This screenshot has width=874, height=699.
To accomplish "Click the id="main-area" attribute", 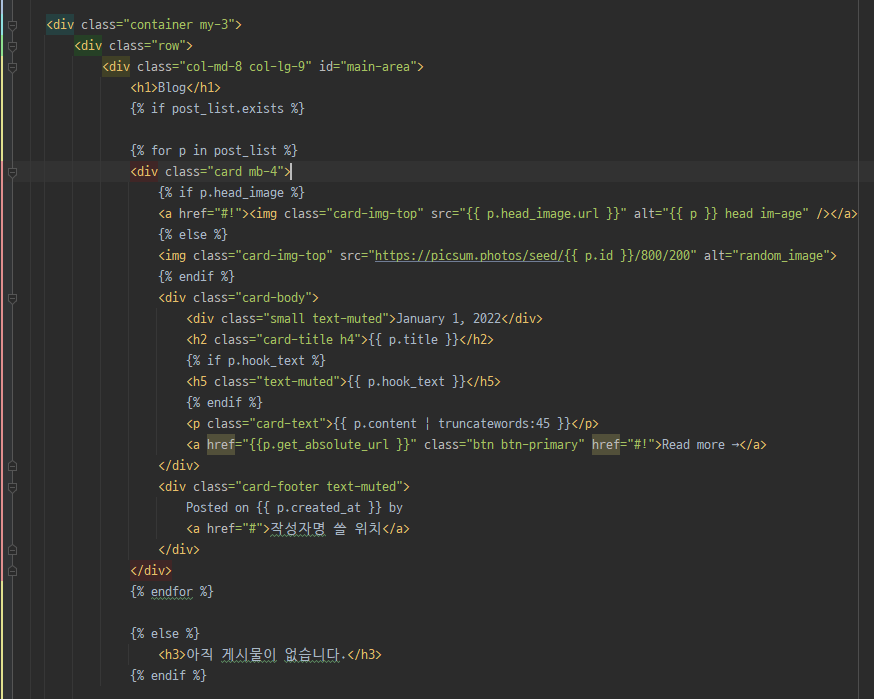I will [x=368, y=67].
